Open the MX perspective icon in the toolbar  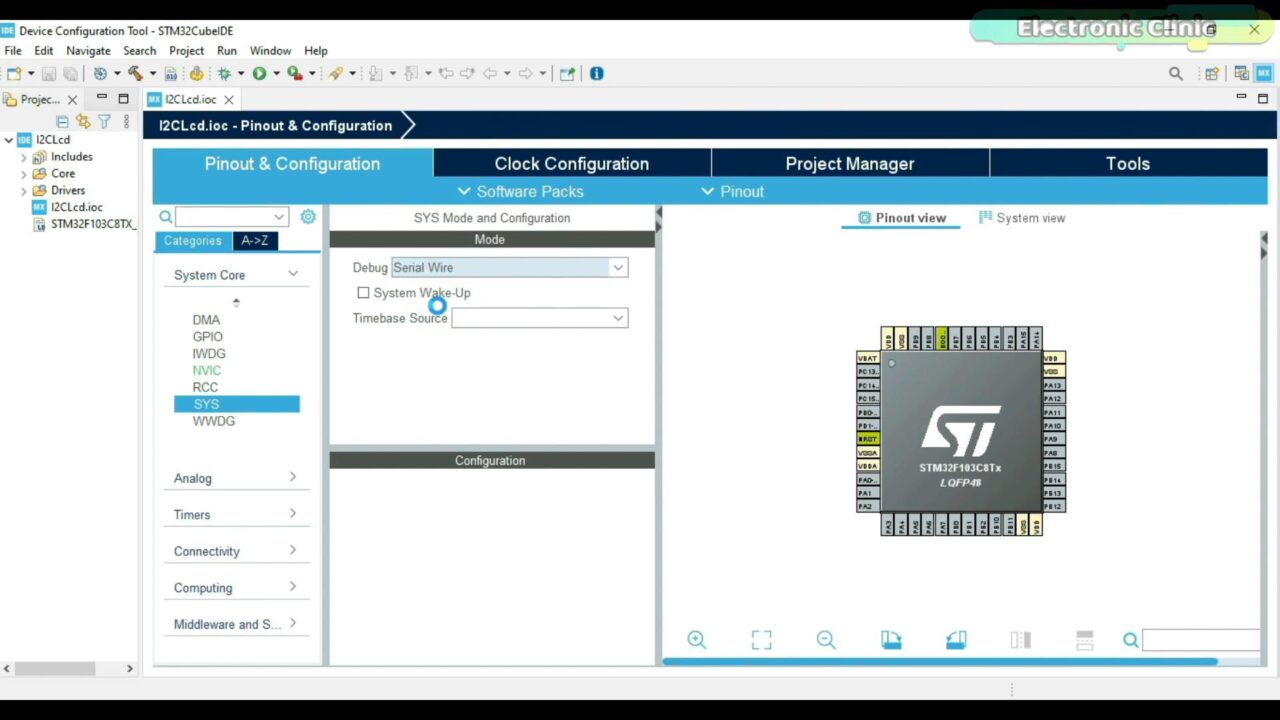point(1264,73)
